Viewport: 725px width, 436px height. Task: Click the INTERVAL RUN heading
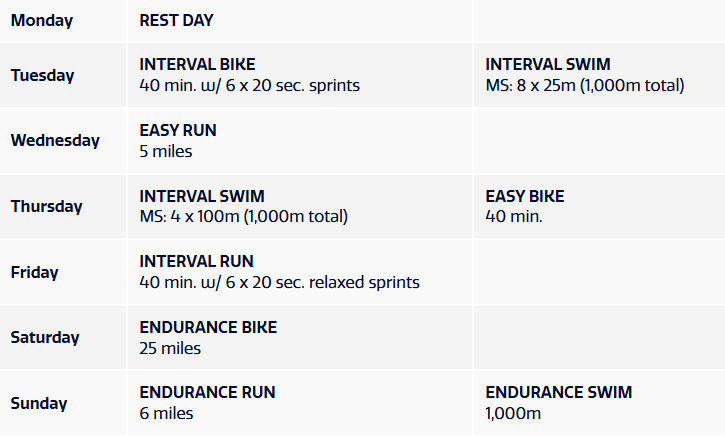point(197,261)
